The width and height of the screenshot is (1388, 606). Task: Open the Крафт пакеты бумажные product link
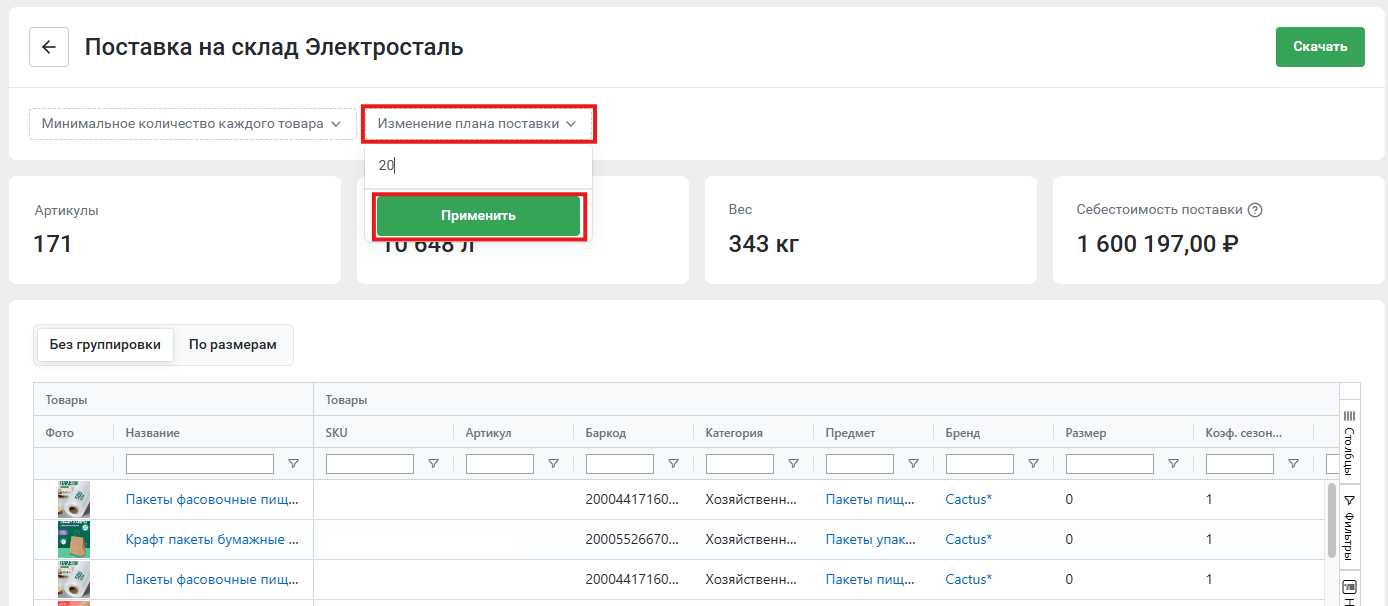[213, 539]
